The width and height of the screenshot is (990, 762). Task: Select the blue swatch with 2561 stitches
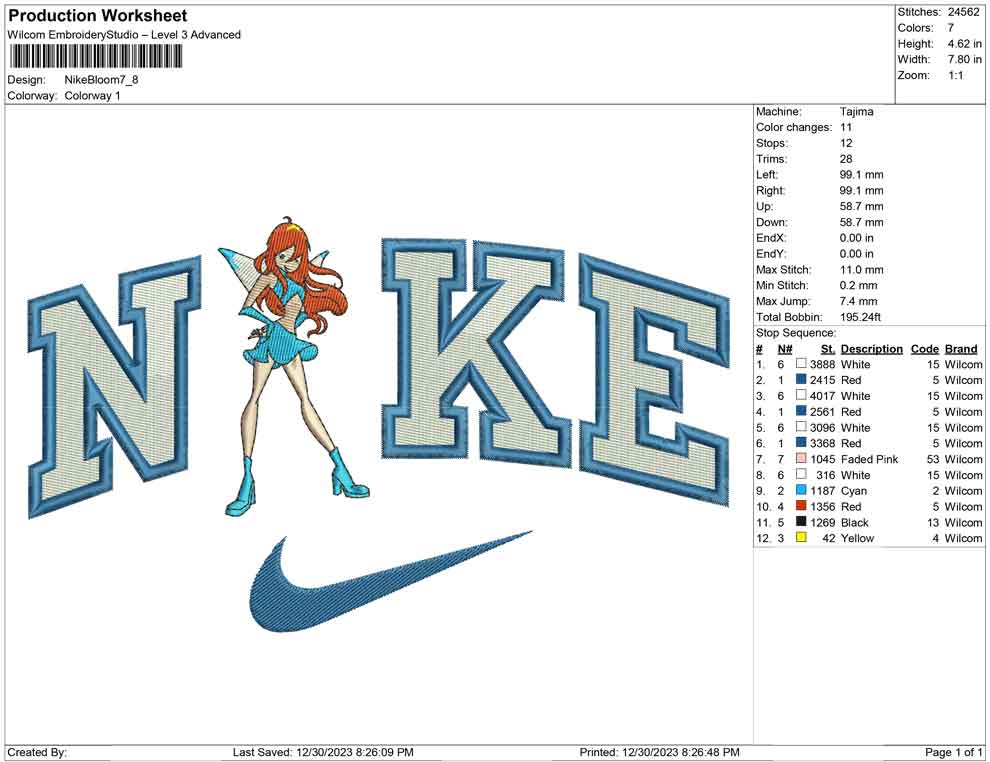click(801, 411)
